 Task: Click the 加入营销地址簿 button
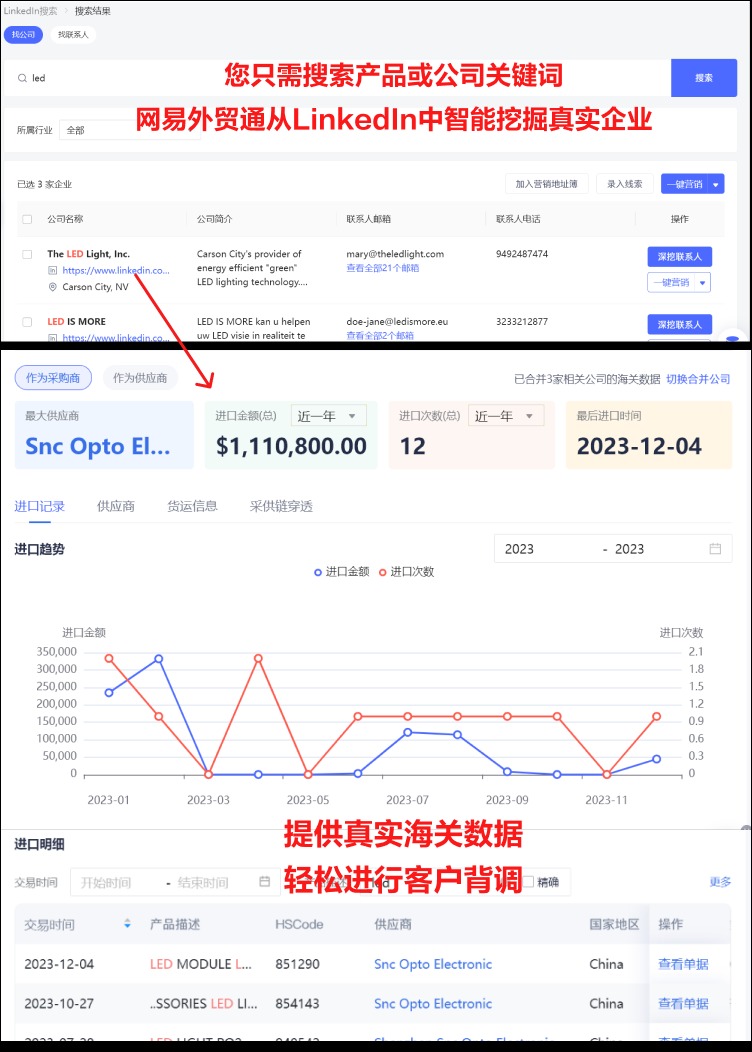[546, 185]
